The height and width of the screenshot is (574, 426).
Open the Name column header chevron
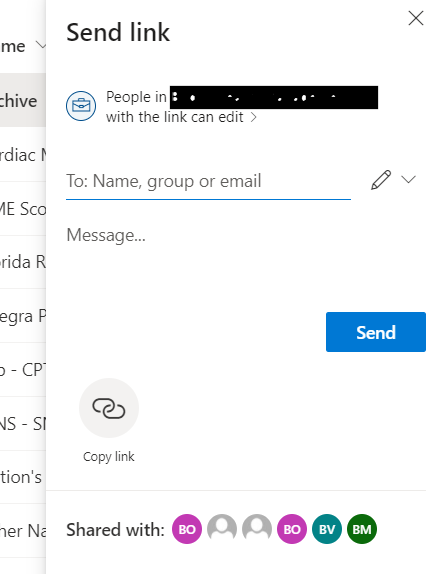pyautogui.click(x=41, y=45)
